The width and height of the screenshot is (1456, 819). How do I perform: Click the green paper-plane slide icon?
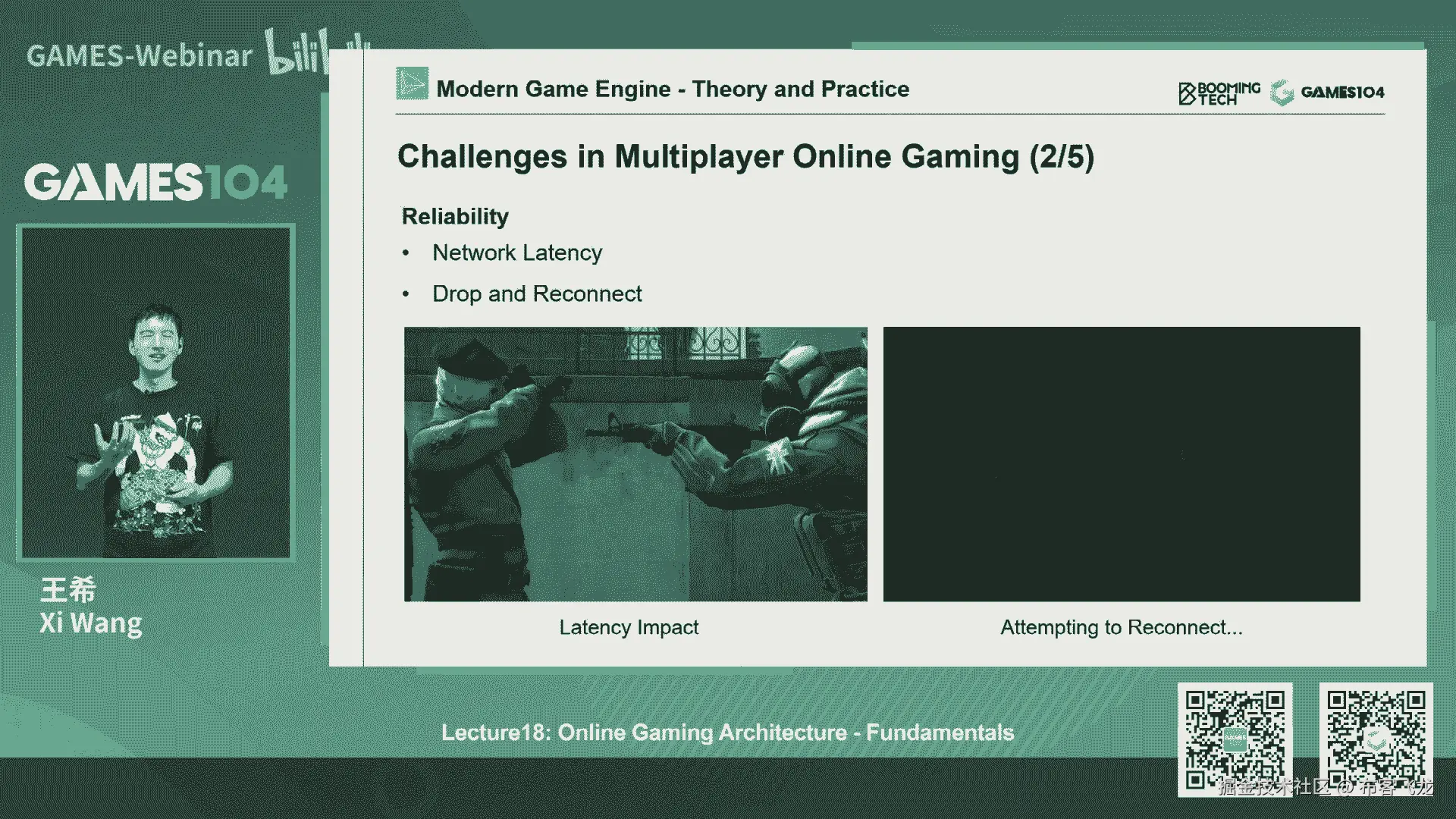point(412,84)
